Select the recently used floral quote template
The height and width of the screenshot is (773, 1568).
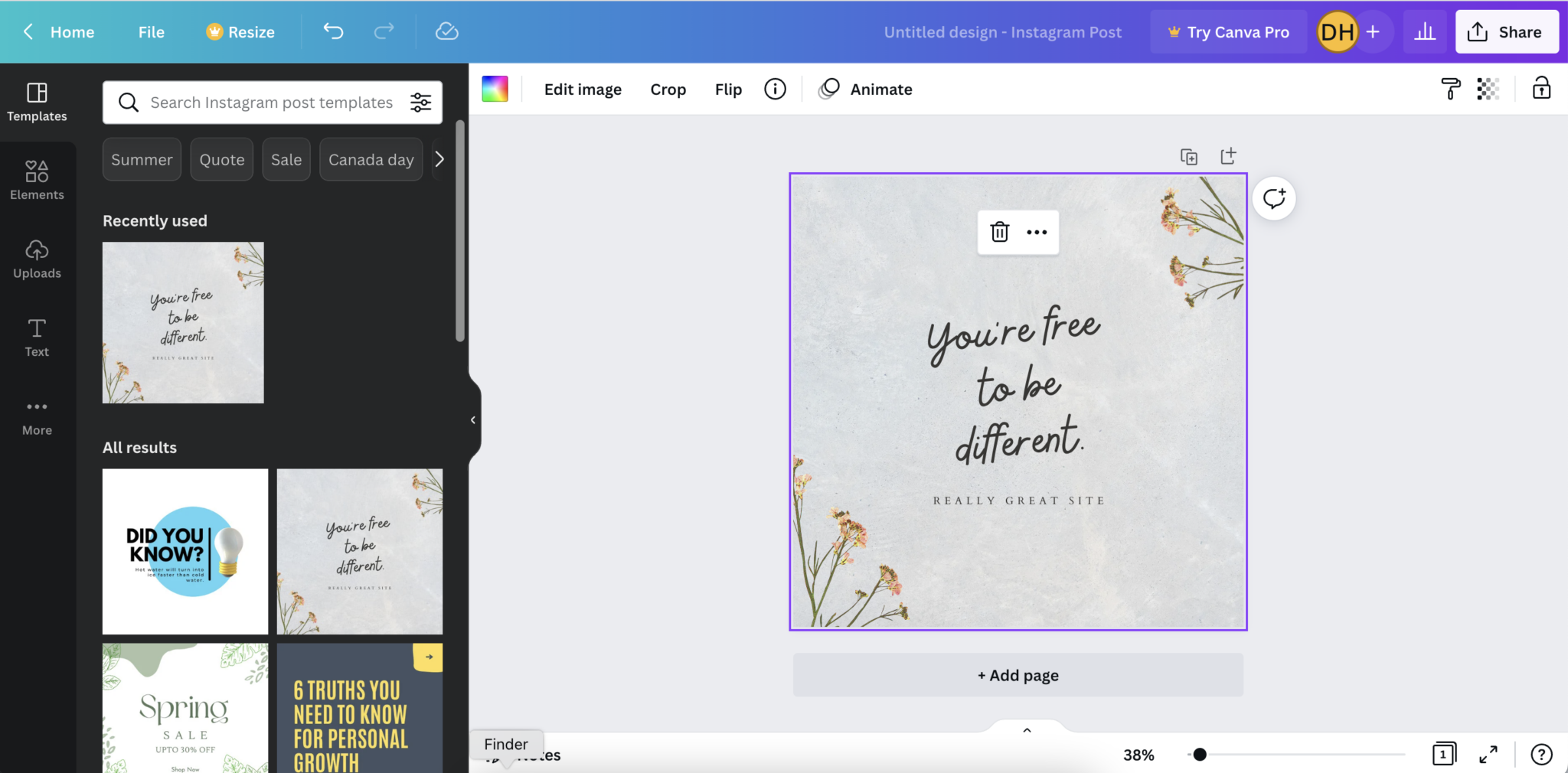[x=183, y=323]
